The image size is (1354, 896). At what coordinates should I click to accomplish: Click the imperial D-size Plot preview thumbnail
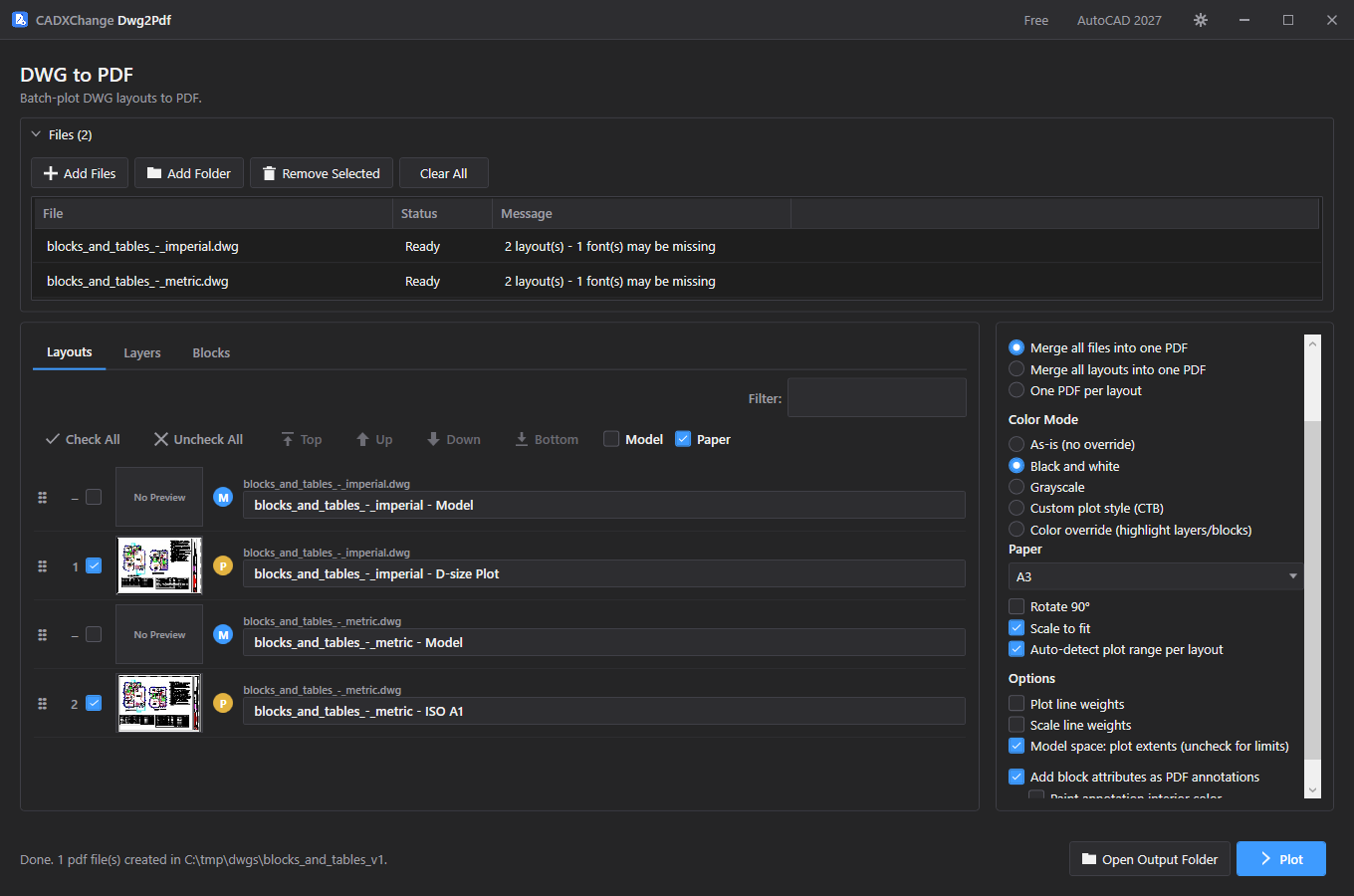coord(159,565)
